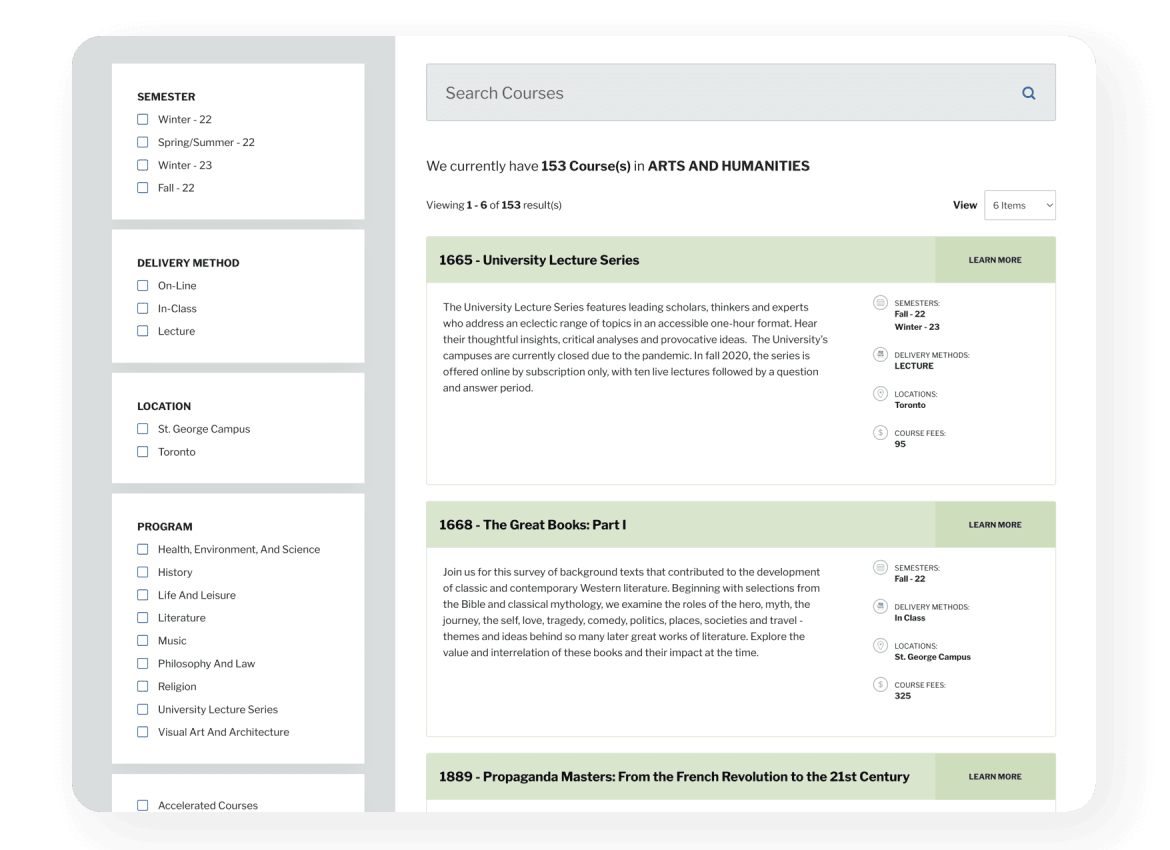Click the course fees dollar icon on The Great Books card
The image size is (1170, 850).
[880, 685]
